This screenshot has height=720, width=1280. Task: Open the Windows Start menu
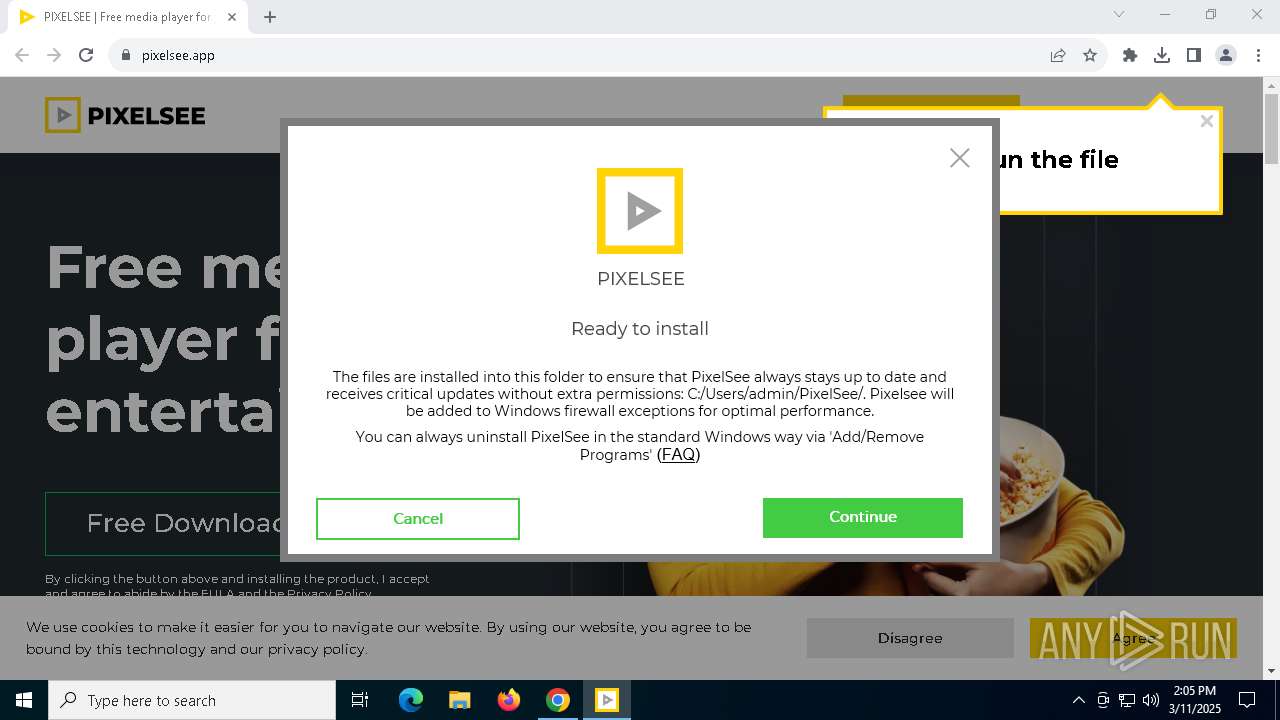pos(24,700)
